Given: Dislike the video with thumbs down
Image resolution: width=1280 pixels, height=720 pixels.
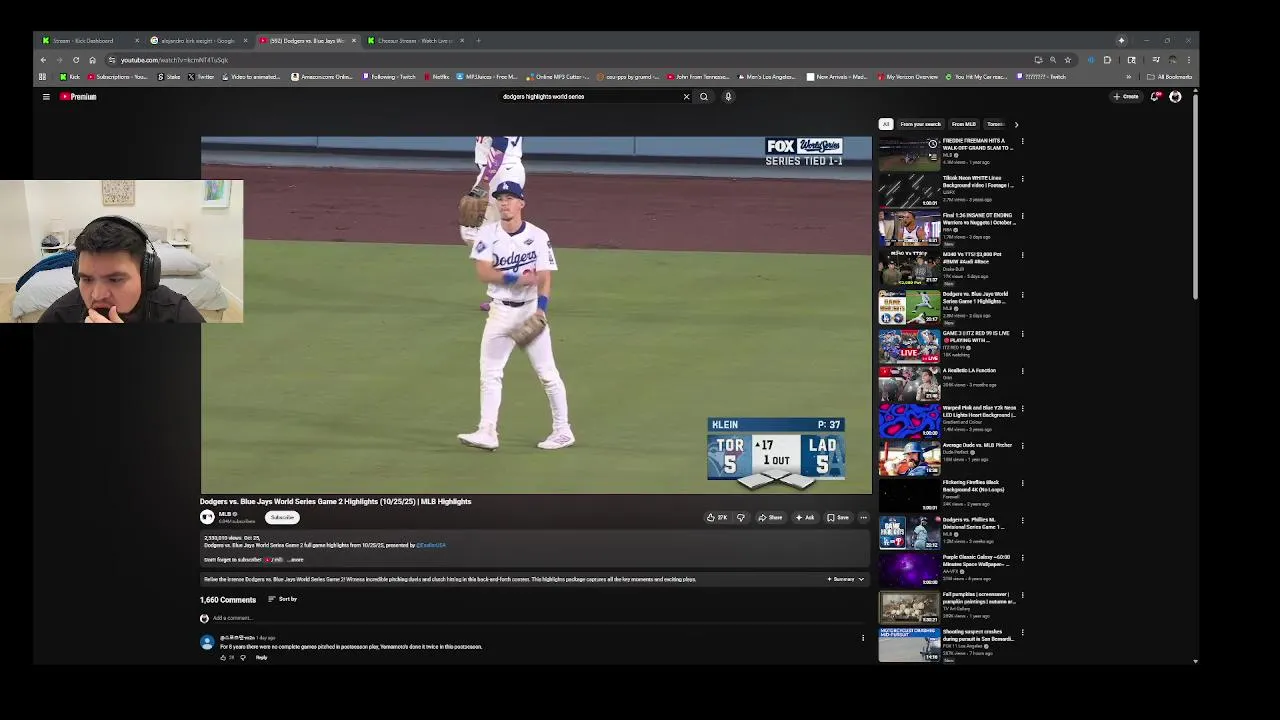Looking at the screenshot, I should coord(741,518).
